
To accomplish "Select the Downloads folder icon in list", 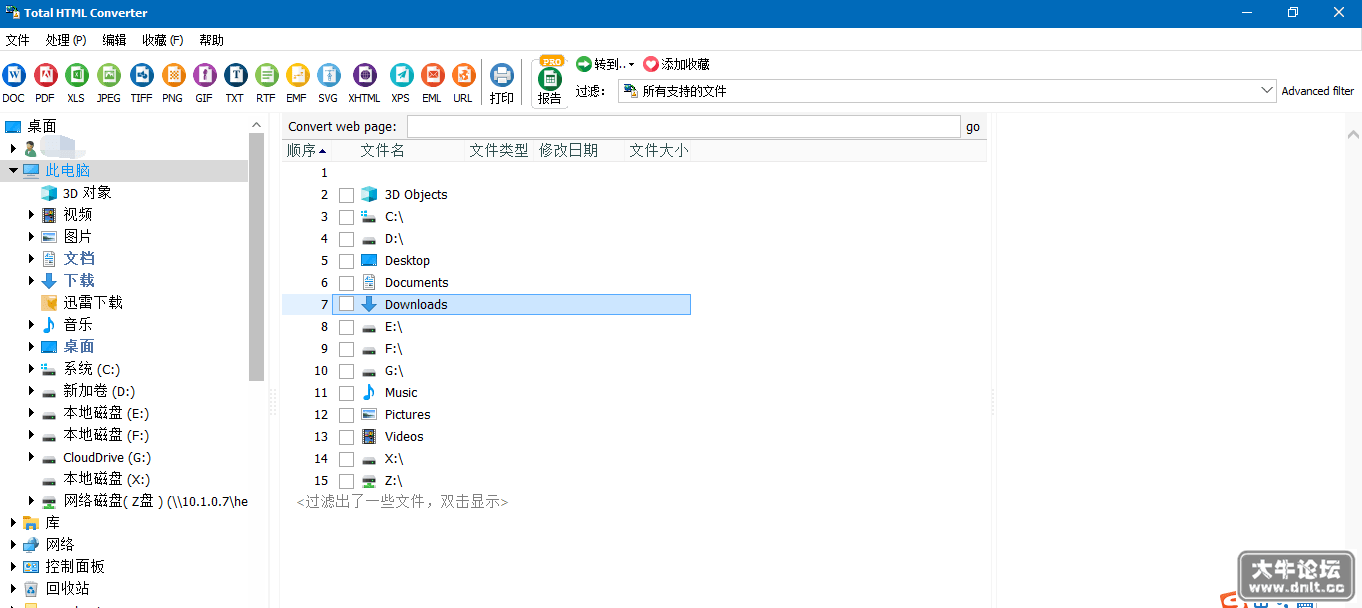I will point(369,304).
